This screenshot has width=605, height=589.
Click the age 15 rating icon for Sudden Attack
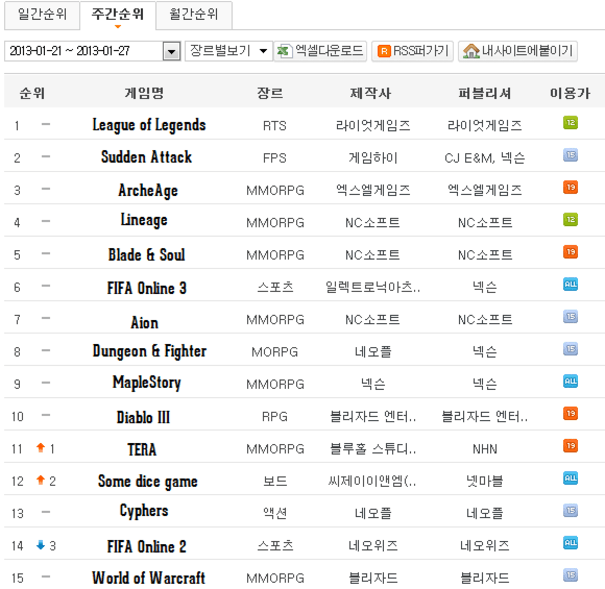pyautogui.click(x=570, y=155)
